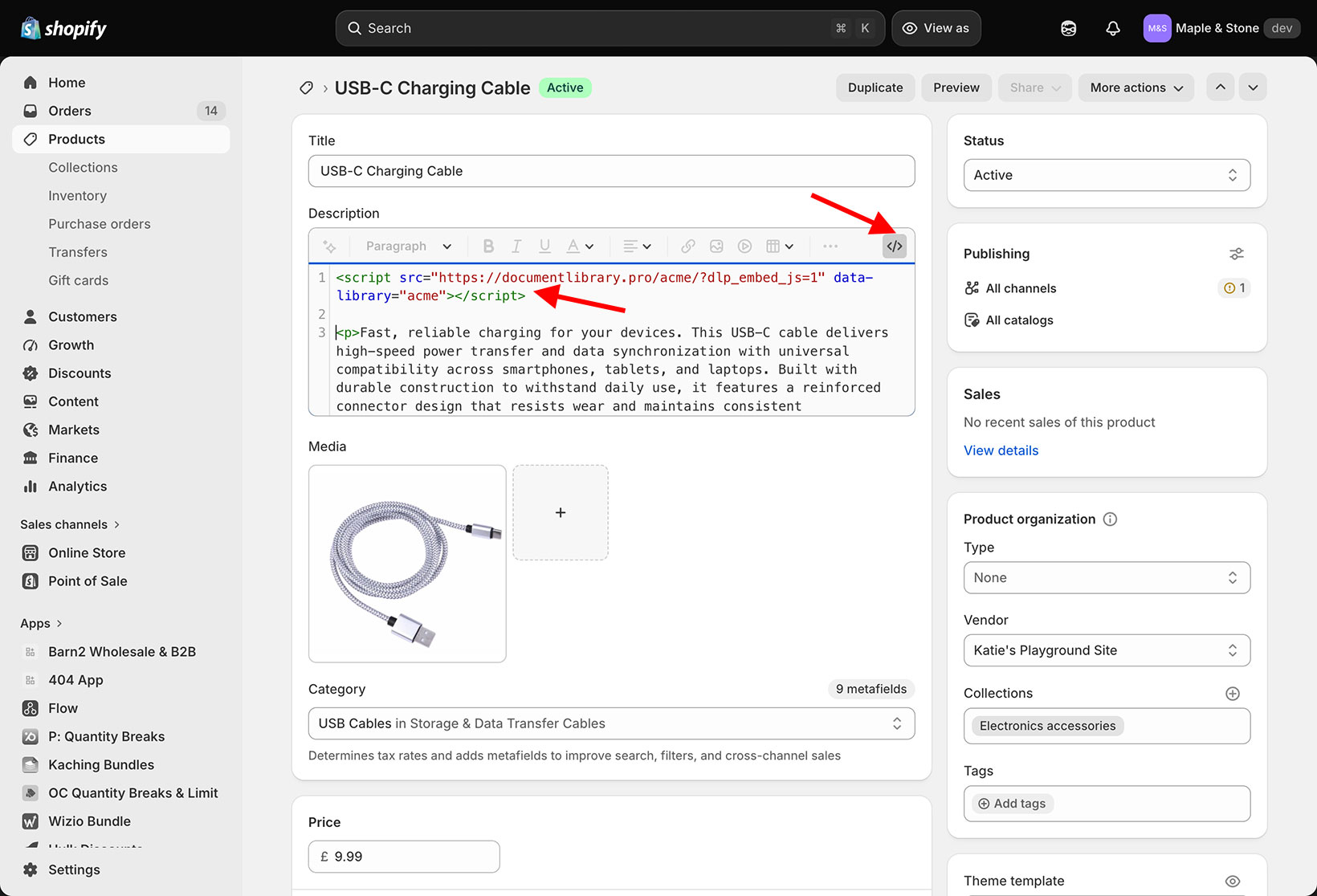Click the Markets sidebar icon

[31, 430]
